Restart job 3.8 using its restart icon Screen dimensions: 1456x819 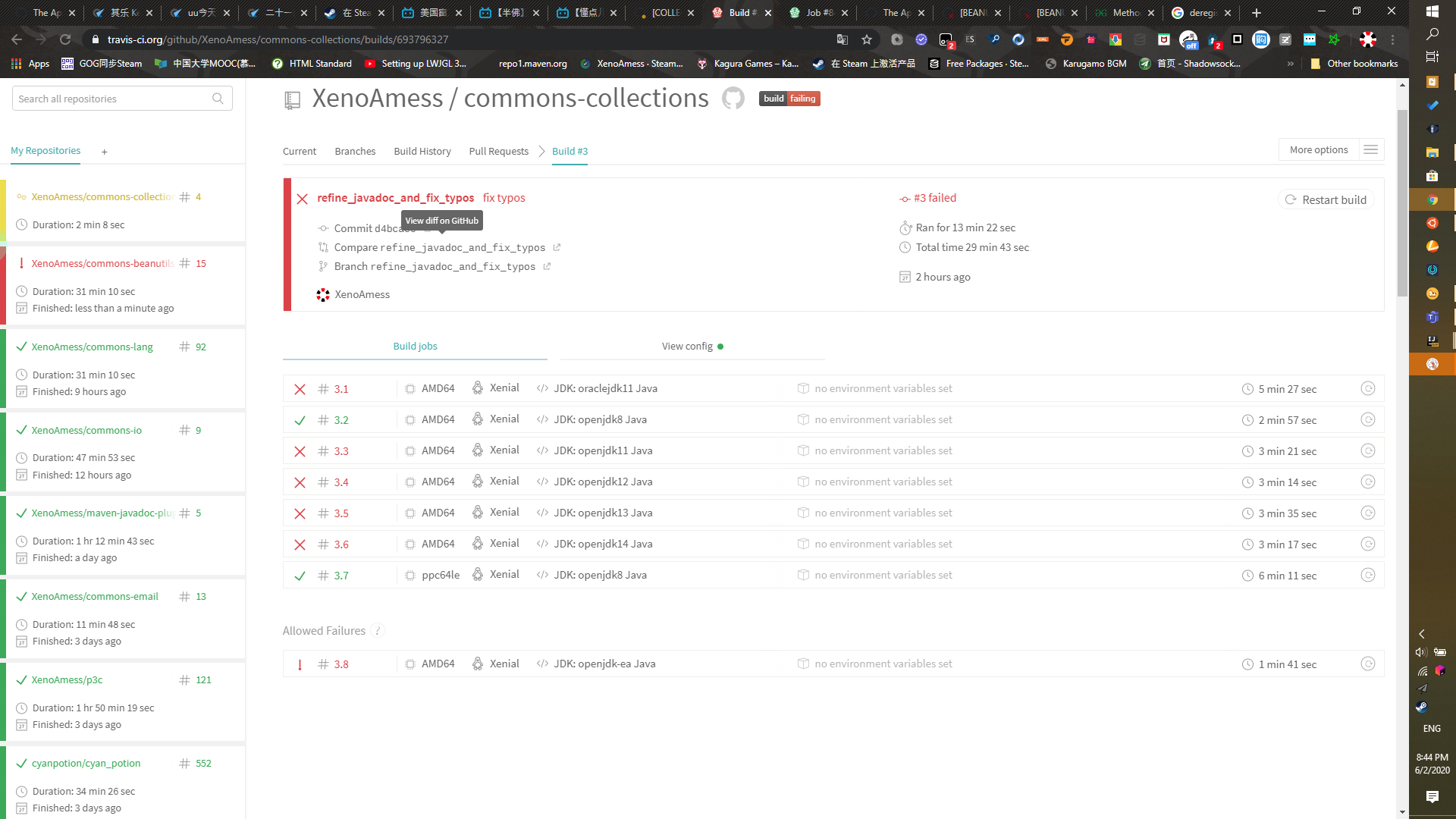[1367, 664]
